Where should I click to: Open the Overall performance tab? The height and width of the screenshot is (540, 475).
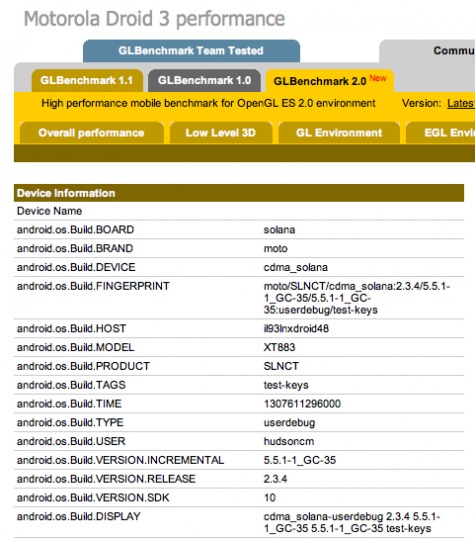coord(92,133)
